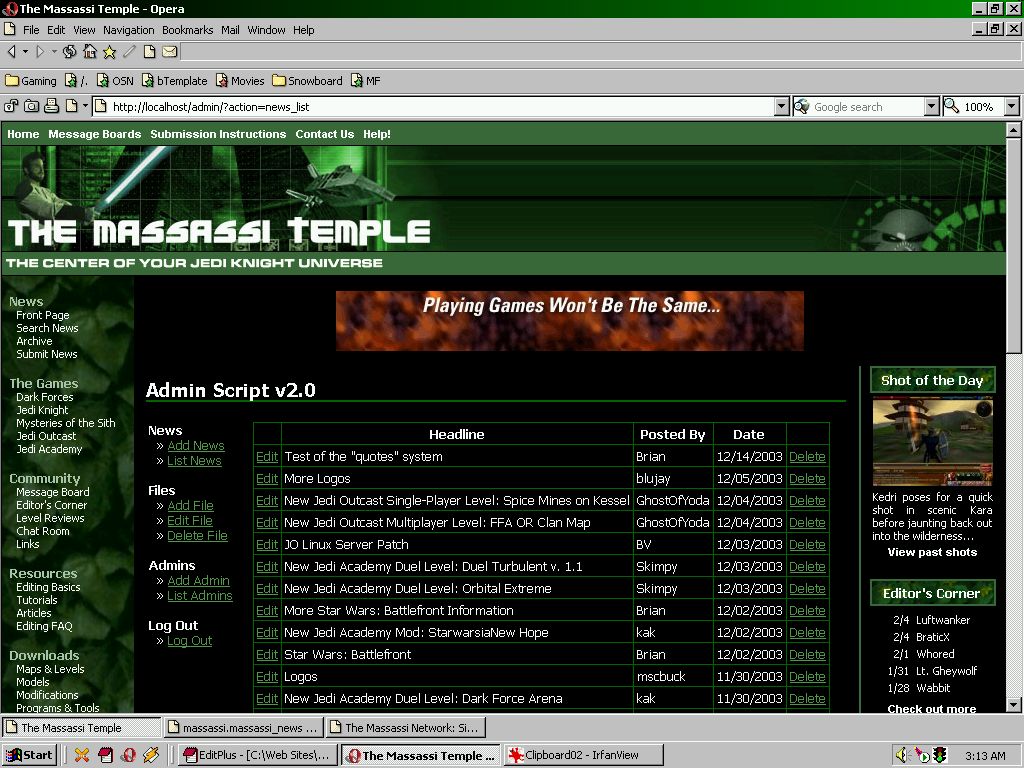Click the wand pencil icon in toolbar

click(x=129, y=52)
